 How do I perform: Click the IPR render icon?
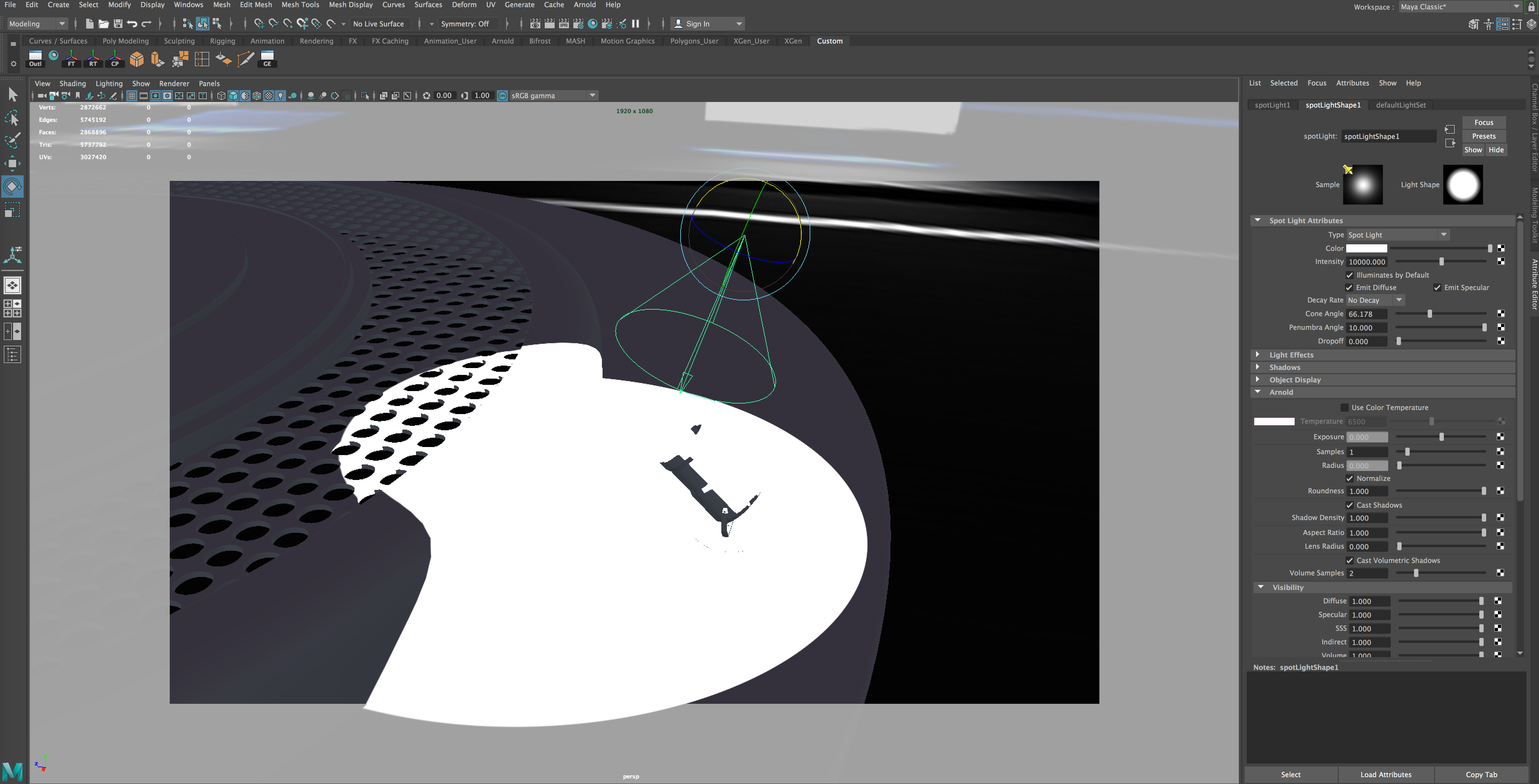(563, 24)
